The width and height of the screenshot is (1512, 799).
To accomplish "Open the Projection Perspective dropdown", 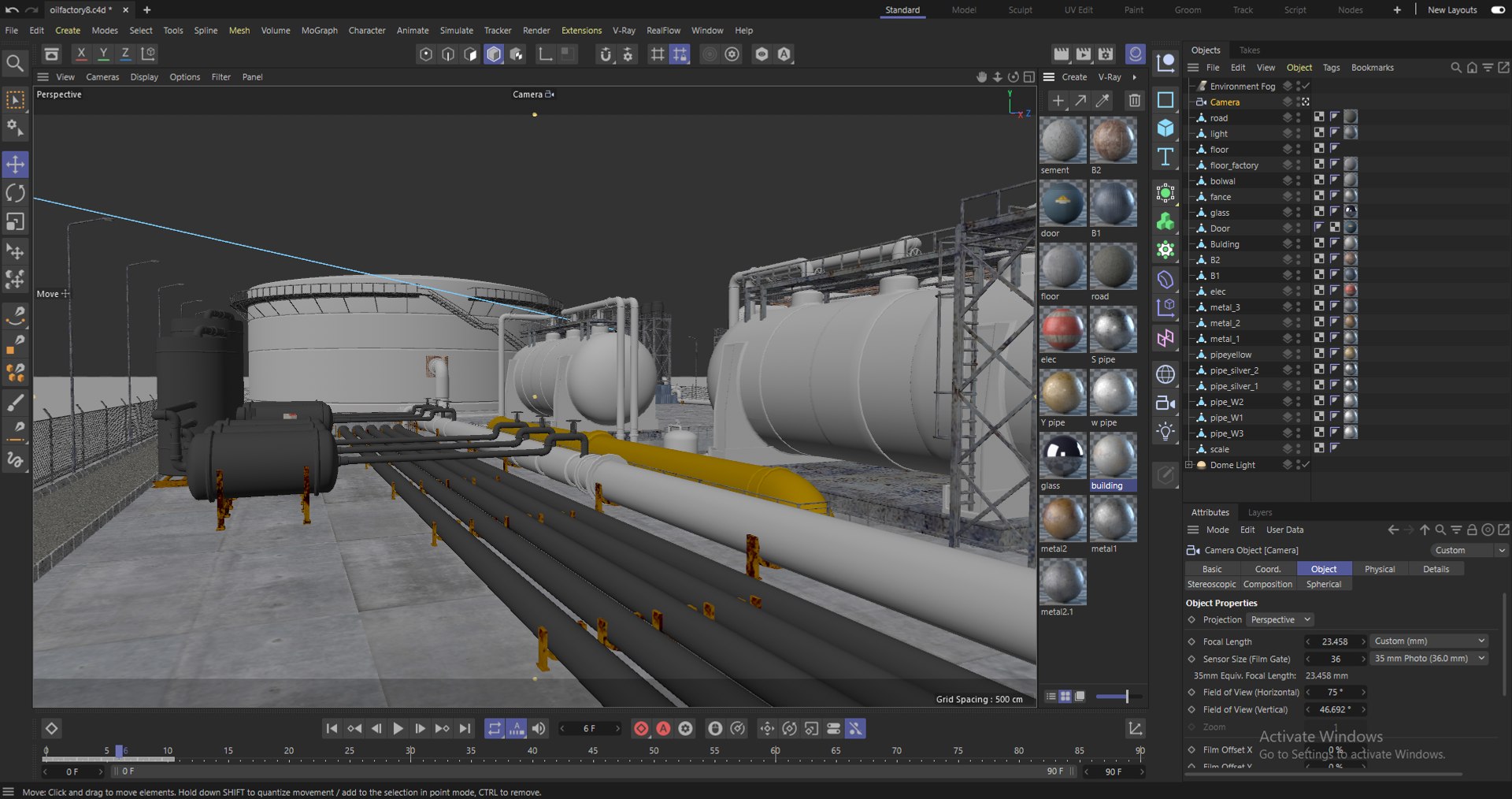I will 1280,619.
